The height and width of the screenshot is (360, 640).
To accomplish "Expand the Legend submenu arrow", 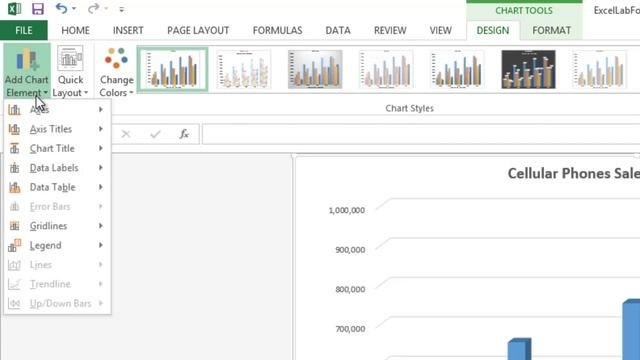I will click(101, 245).
